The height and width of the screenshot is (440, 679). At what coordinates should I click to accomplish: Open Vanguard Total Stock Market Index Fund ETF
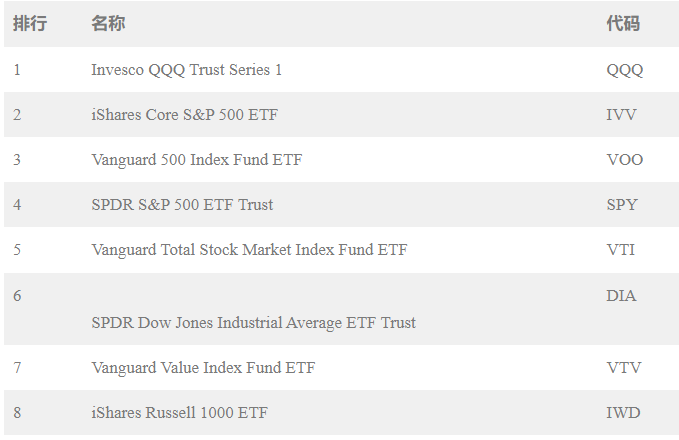click(249, 250)
